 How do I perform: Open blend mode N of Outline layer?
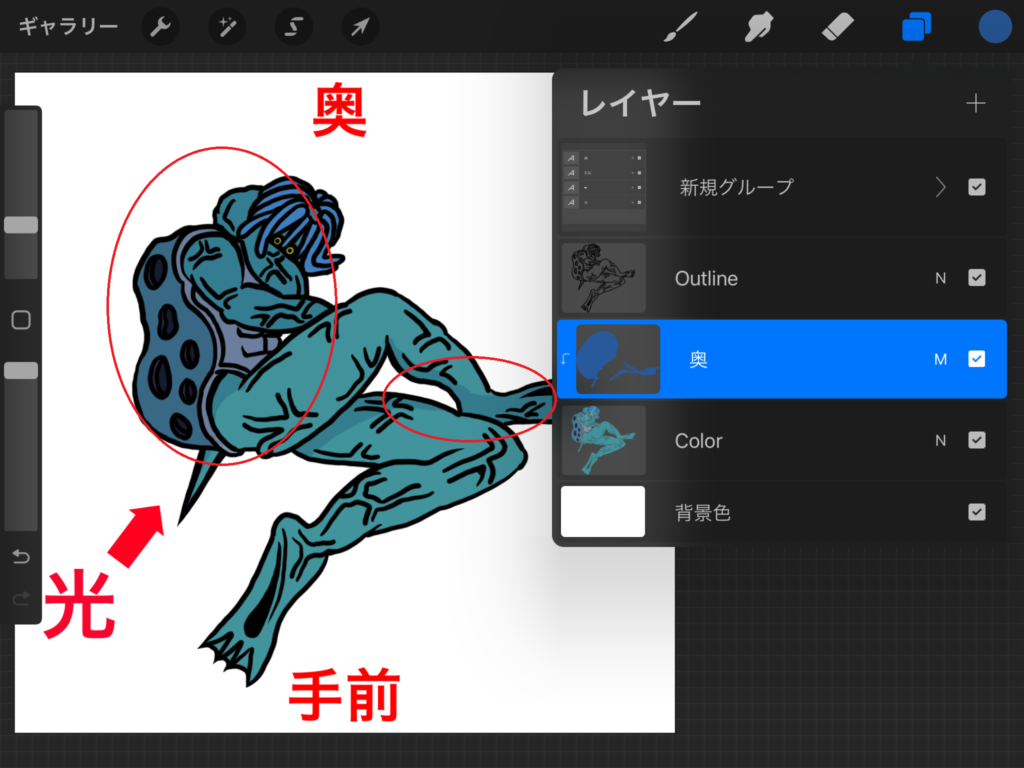(x=940, y=278)
